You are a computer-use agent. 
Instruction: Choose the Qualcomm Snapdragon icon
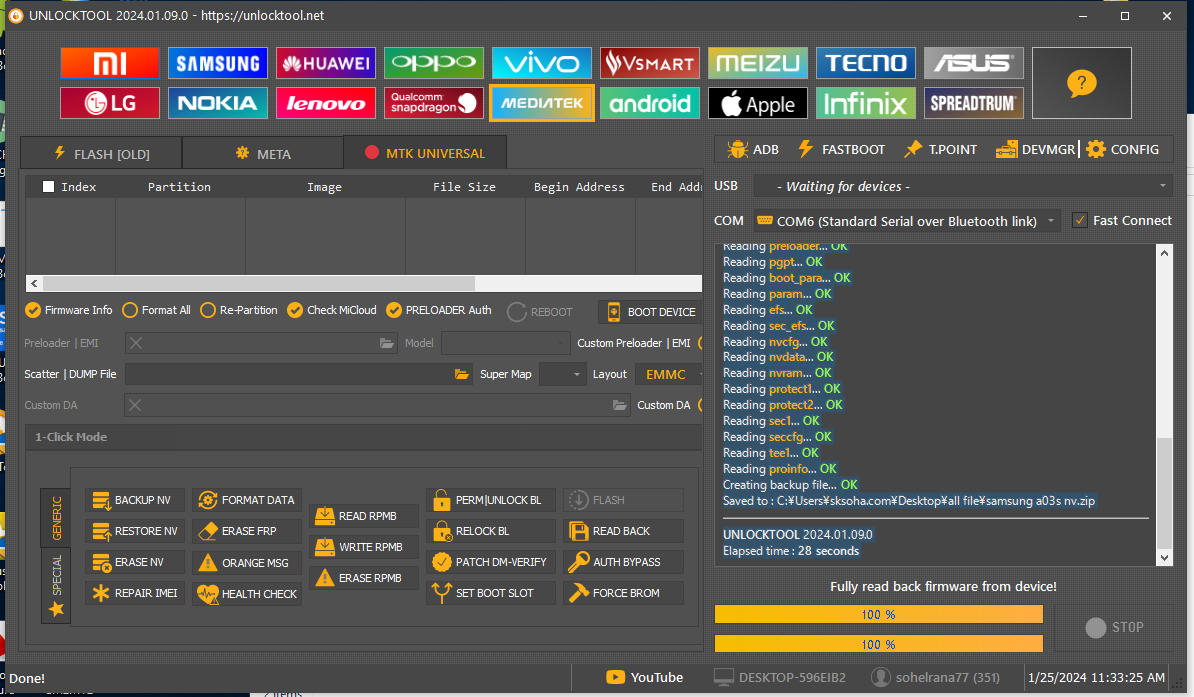pos(434,102)
